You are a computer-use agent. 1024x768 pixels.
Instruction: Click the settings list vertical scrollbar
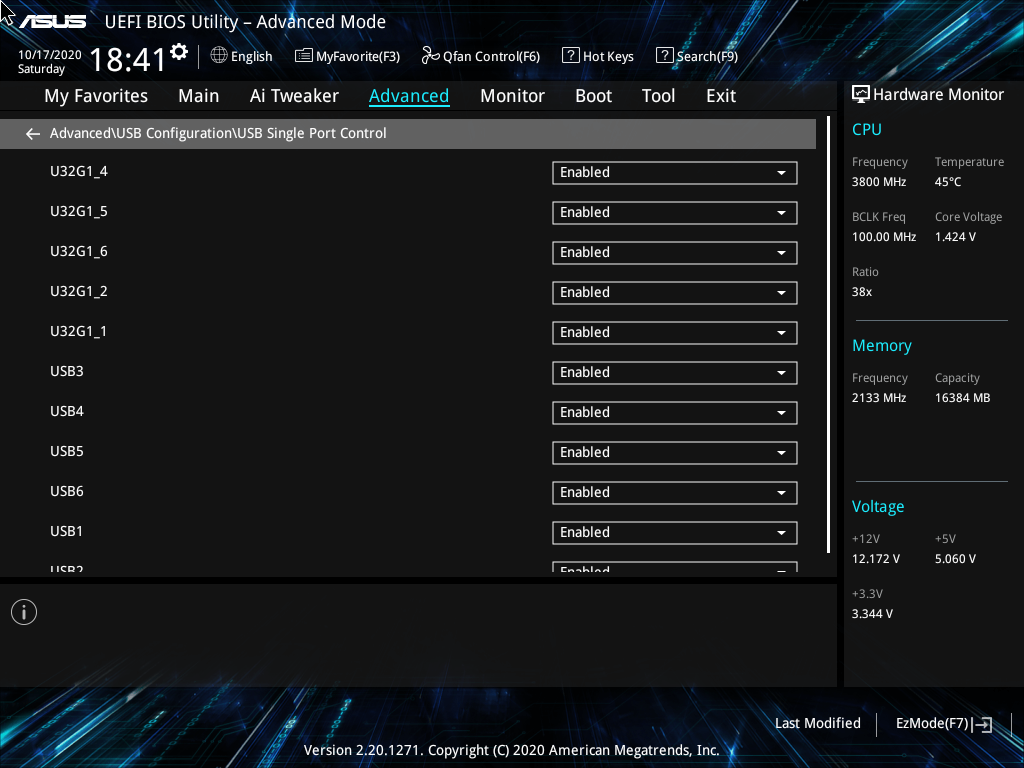coord(828,335)
